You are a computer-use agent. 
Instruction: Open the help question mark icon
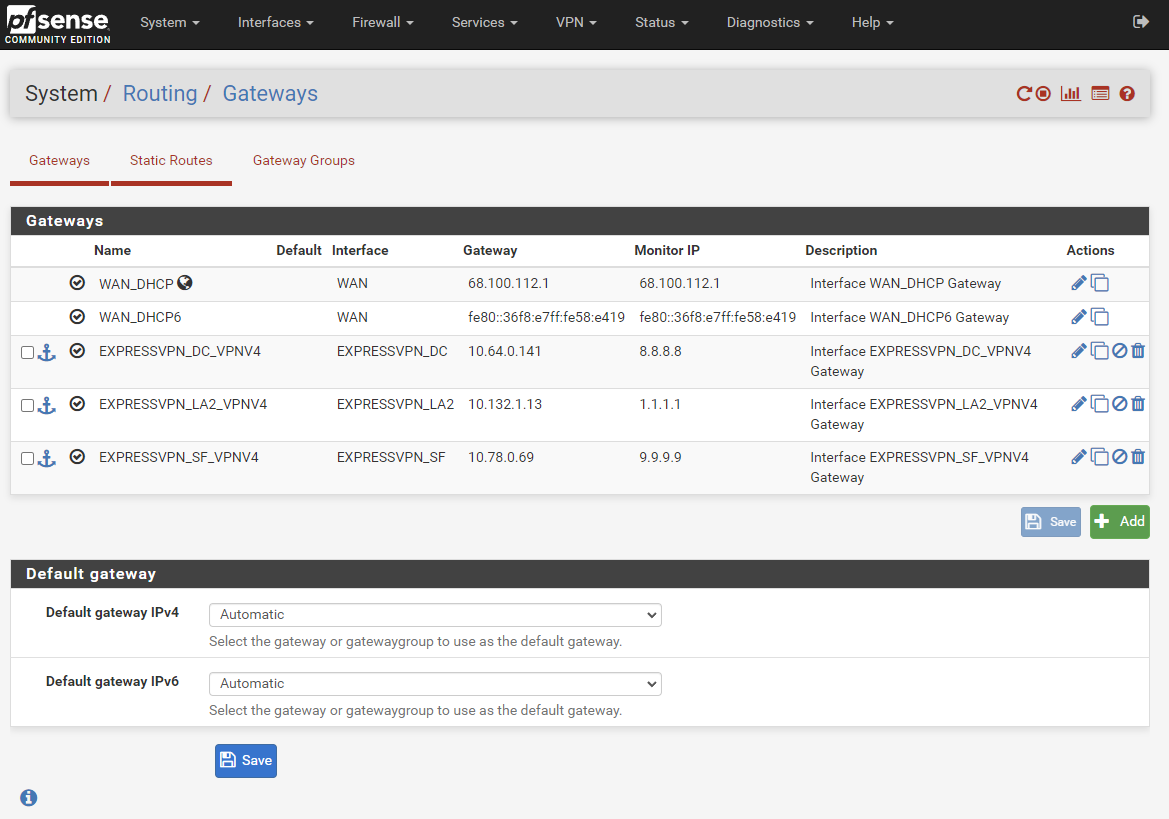[x=1127, y=93]
